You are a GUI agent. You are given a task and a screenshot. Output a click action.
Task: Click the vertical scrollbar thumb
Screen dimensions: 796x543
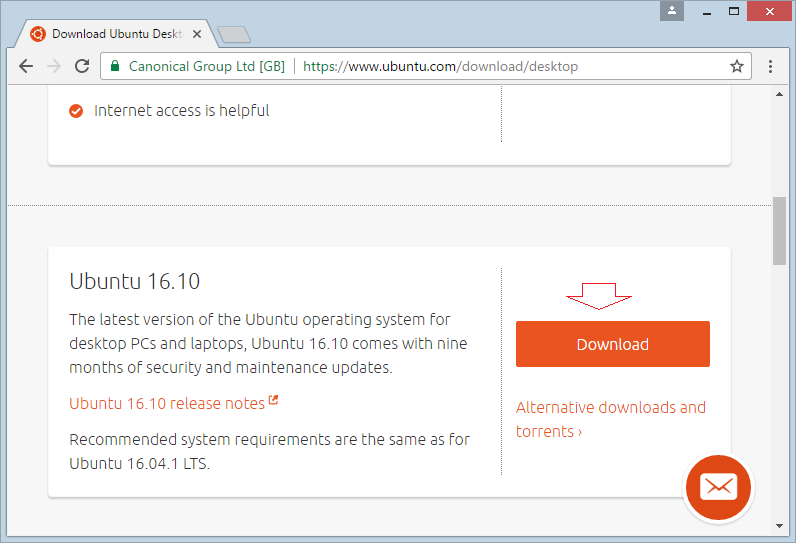pyautogui.click(x=779, y=231)
